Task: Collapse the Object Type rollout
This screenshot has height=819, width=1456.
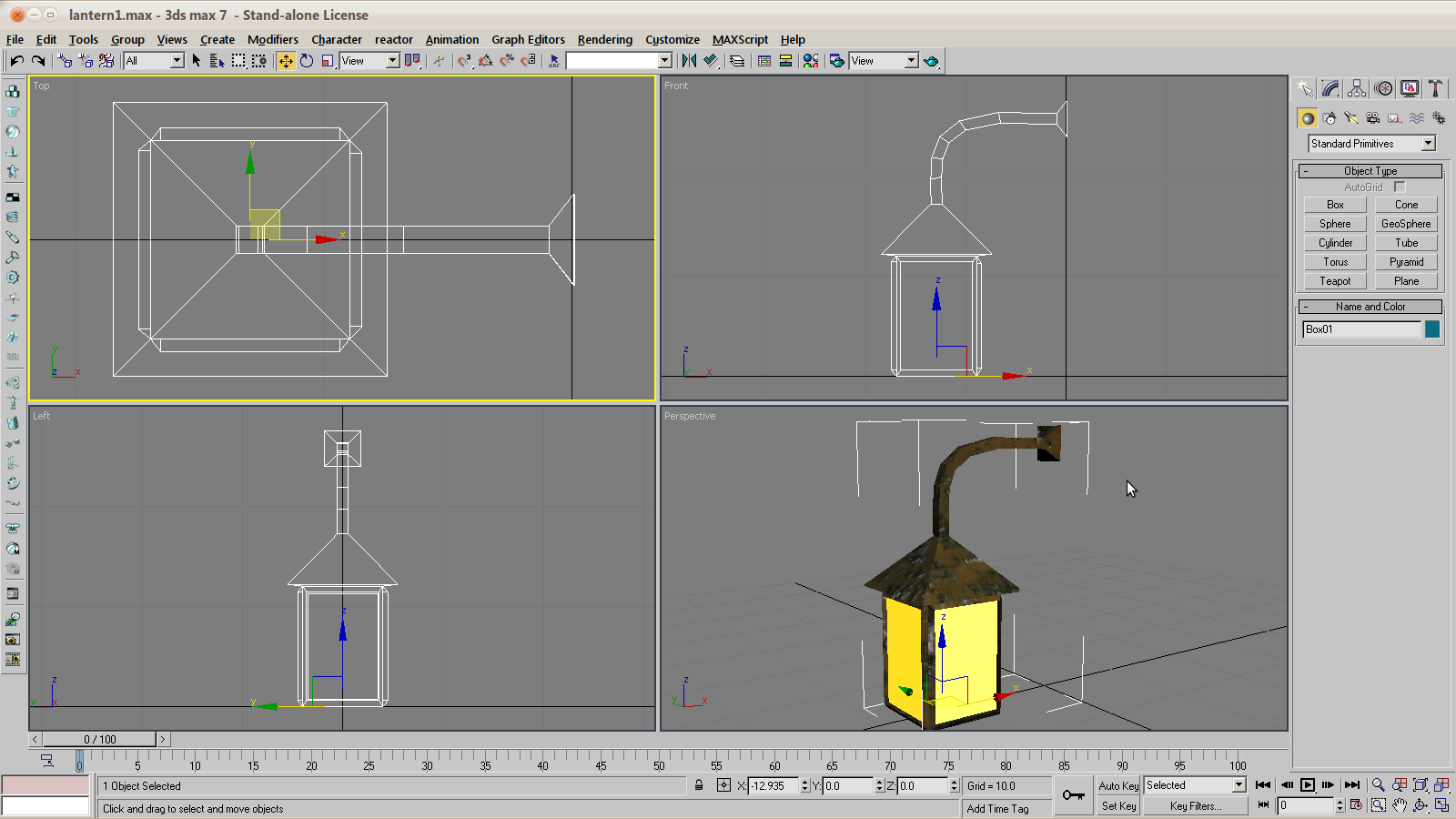Action: coord(1370,171)
